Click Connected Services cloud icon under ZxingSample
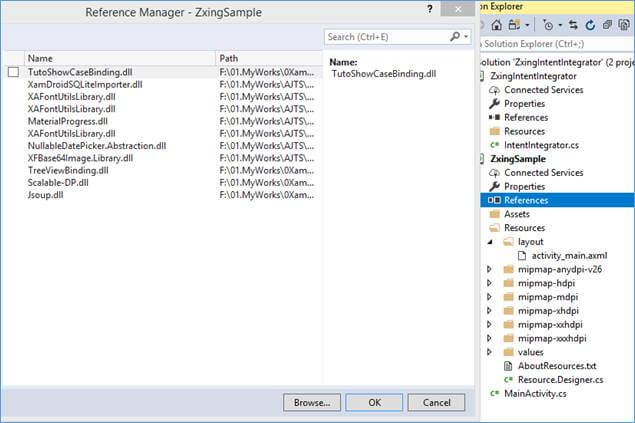Screen dimensions: 635x423 pyautogui.click(x=494, y=173)
